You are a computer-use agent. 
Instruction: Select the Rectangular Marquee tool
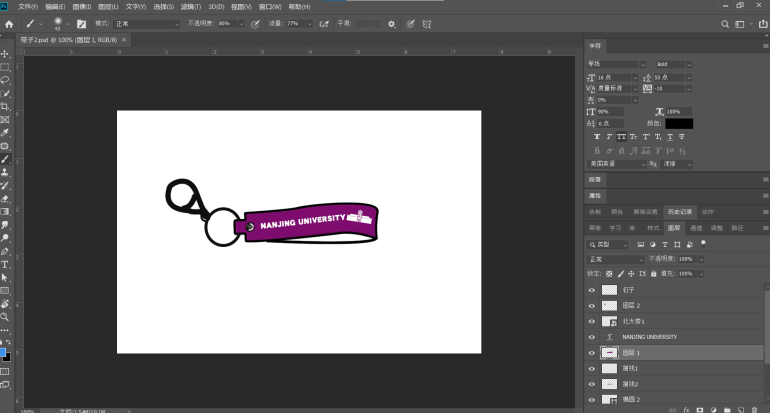point(5,67)
